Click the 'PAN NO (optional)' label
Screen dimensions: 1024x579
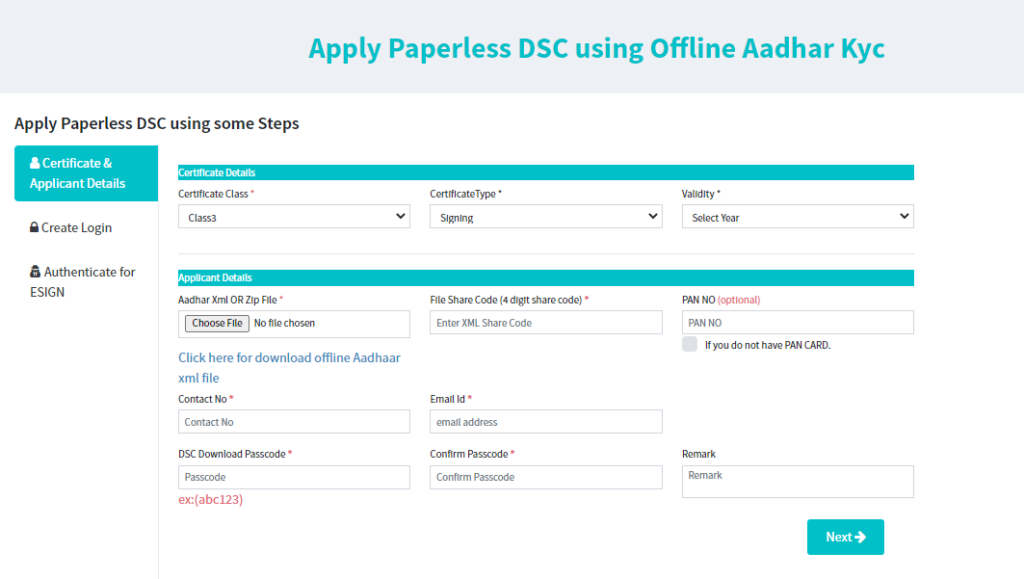pyautogui.click(x=721, y=300)
